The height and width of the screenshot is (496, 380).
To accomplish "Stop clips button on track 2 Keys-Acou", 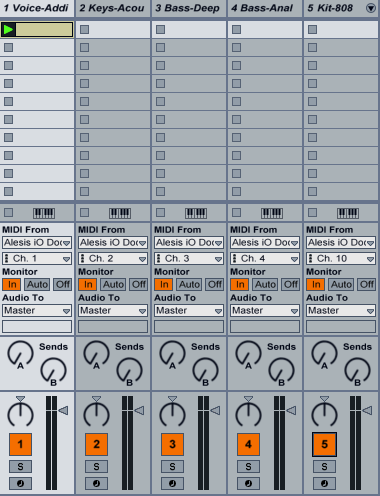I will pos(85,212).
